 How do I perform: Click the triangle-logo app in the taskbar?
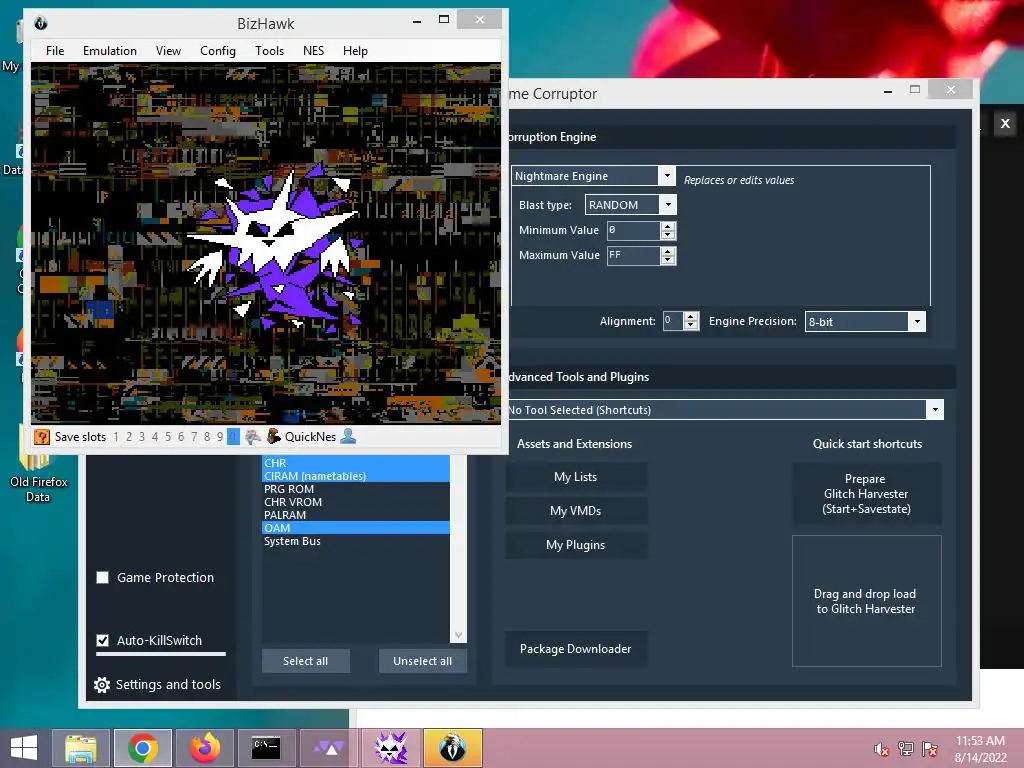[x=328, y=748]
